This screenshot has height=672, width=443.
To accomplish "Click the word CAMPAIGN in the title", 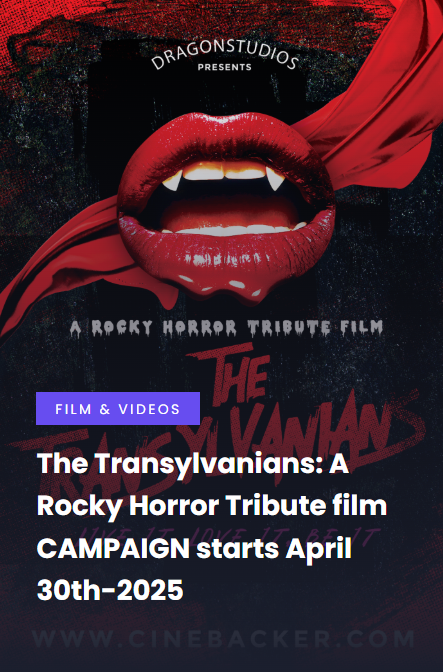I will coord(114,548).
